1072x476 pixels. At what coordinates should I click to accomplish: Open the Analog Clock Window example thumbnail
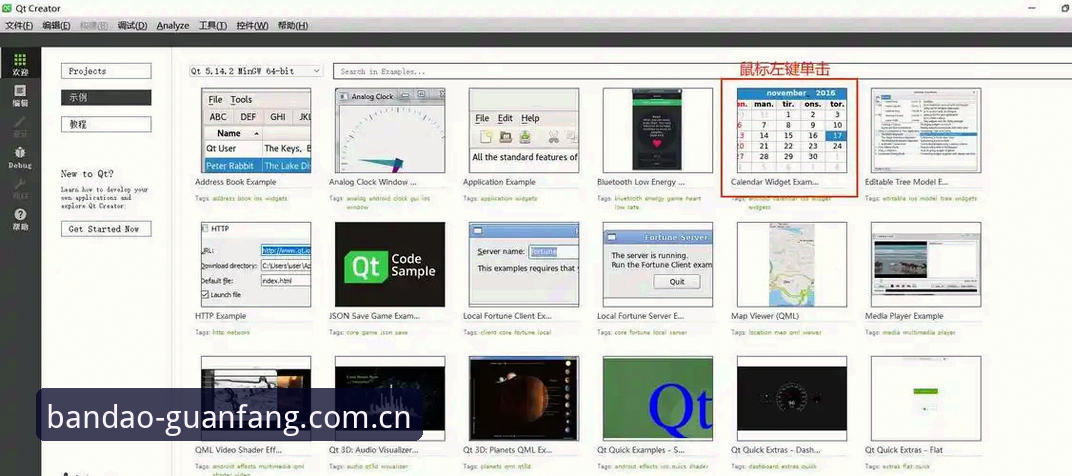(390, 130)
